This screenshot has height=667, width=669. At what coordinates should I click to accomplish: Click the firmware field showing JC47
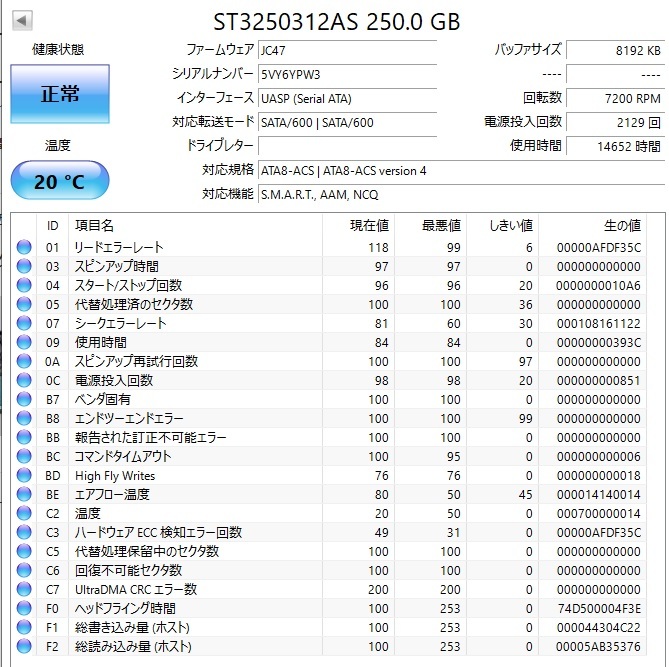(348, 50)
